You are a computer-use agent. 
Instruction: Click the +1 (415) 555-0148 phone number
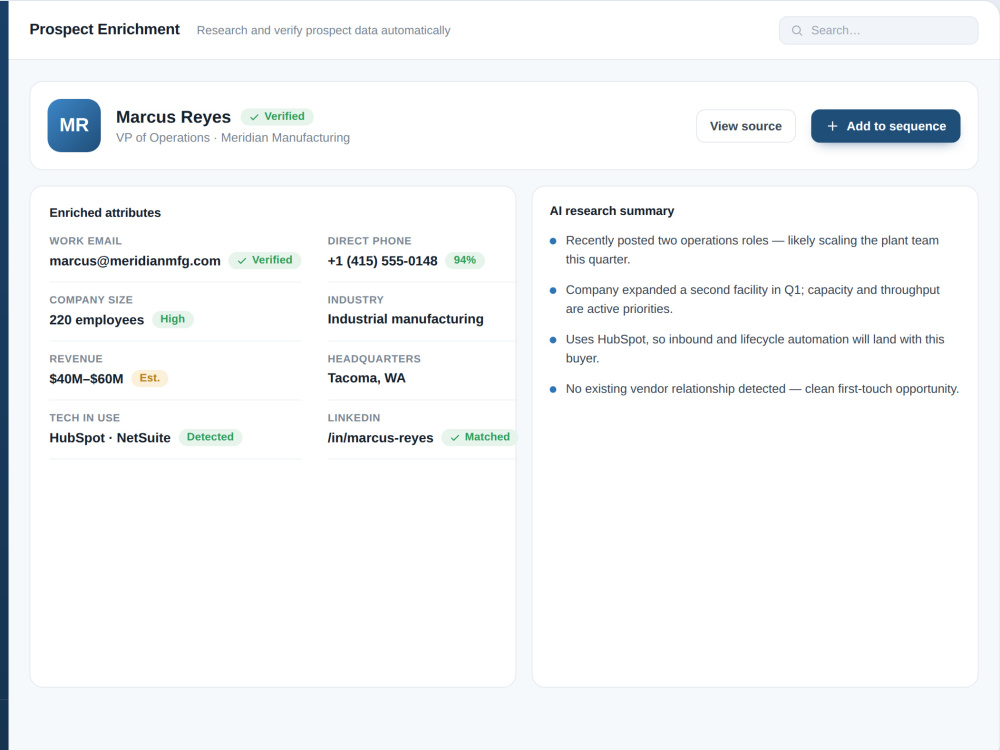click(x=383, y=261)
